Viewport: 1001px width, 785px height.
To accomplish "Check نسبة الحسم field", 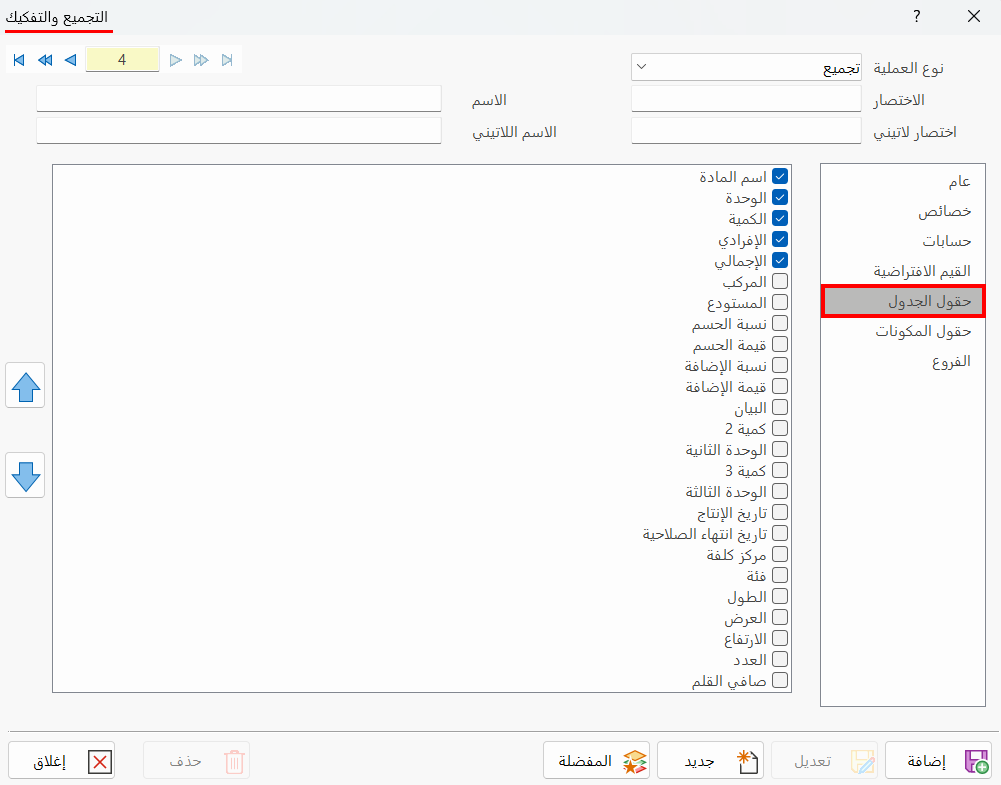I will click(779, 324).
